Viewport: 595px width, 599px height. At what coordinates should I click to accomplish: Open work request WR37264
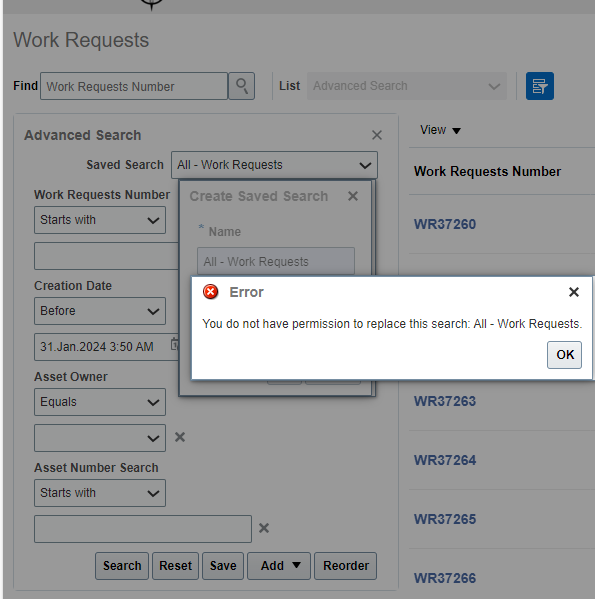point(445,460)
